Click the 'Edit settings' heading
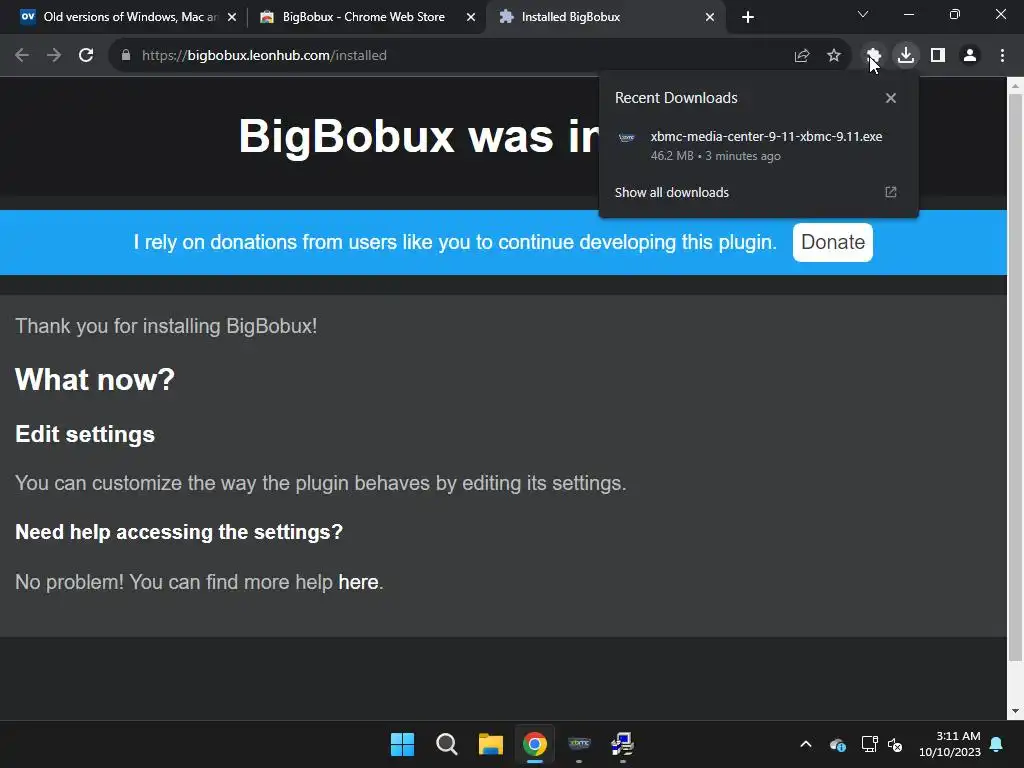 tap(85, 434)
